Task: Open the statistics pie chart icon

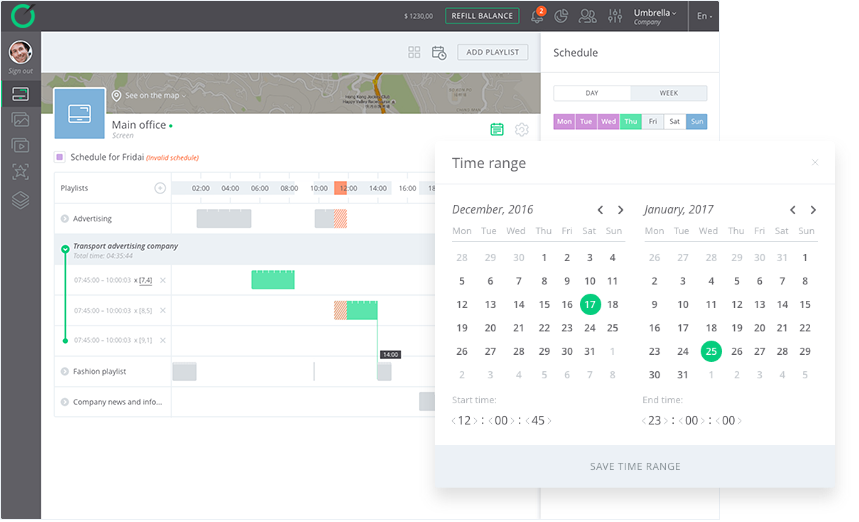Action: pos(561,16)
